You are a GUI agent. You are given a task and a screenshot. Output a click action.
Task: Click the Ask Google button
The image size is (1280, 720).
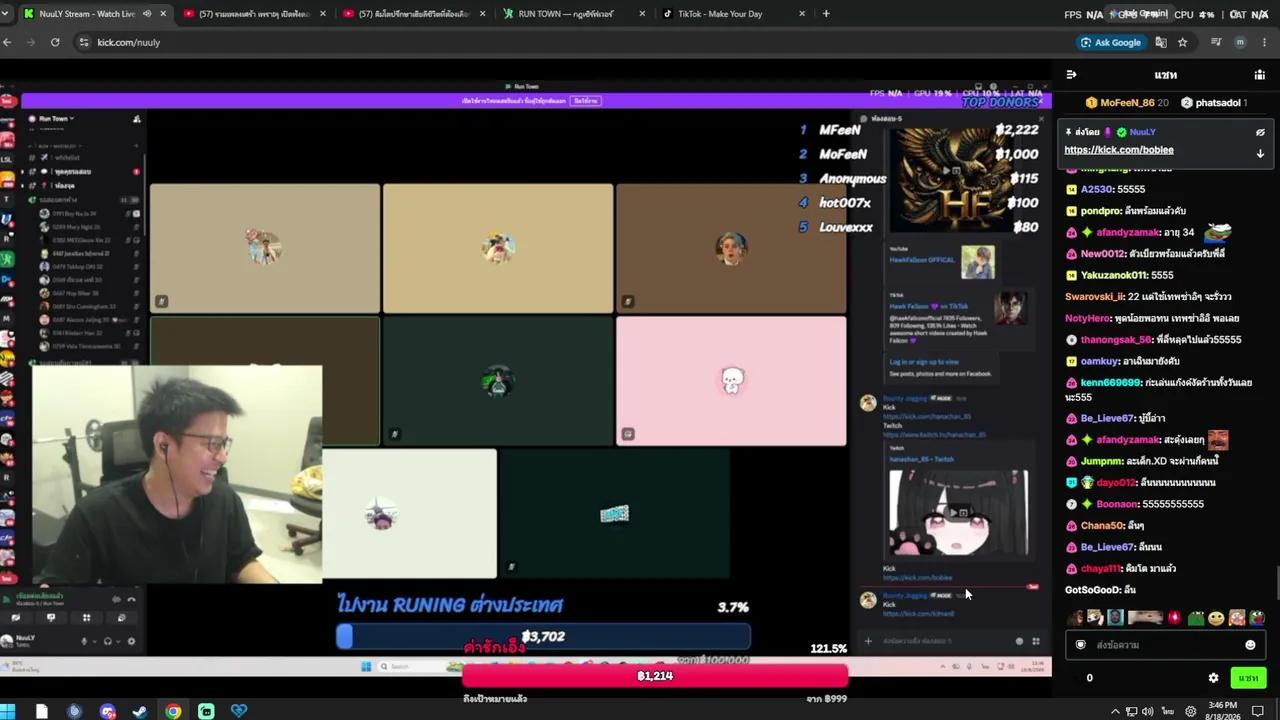(1110, 42)
